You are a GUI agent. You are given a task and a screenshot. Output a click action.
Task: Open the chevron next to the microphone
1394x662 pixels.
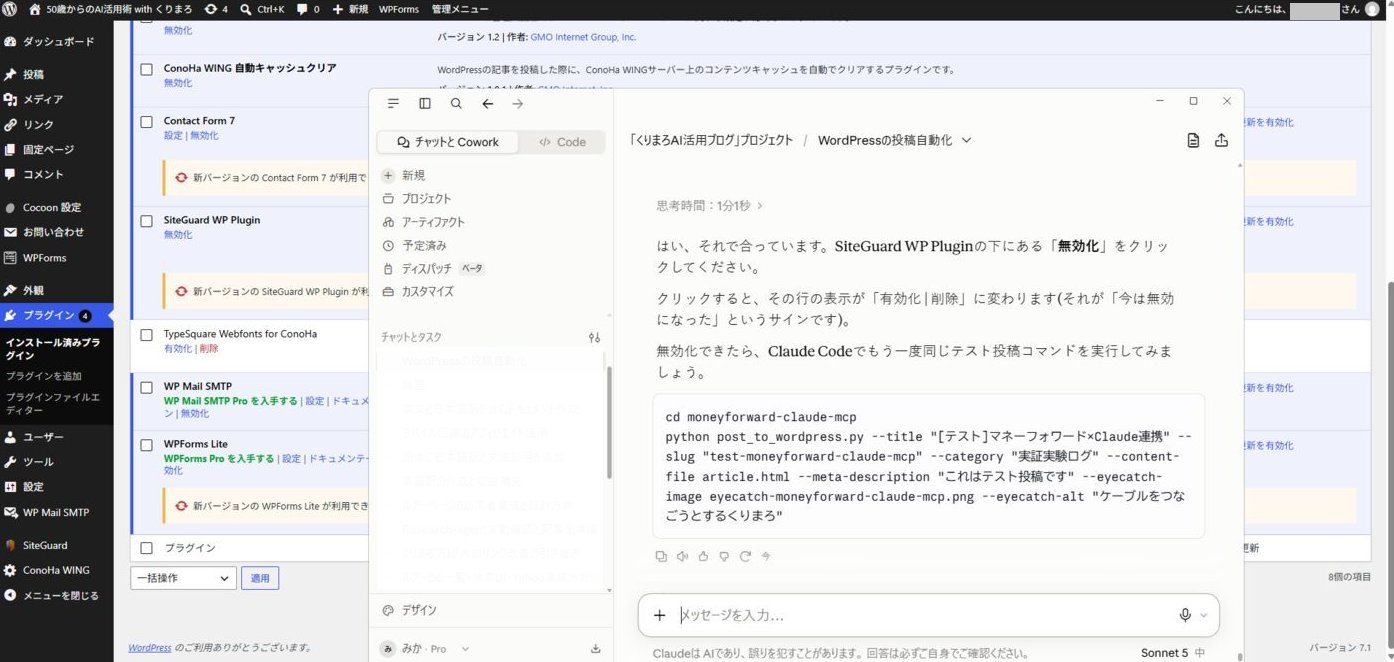pos(1204,615)
